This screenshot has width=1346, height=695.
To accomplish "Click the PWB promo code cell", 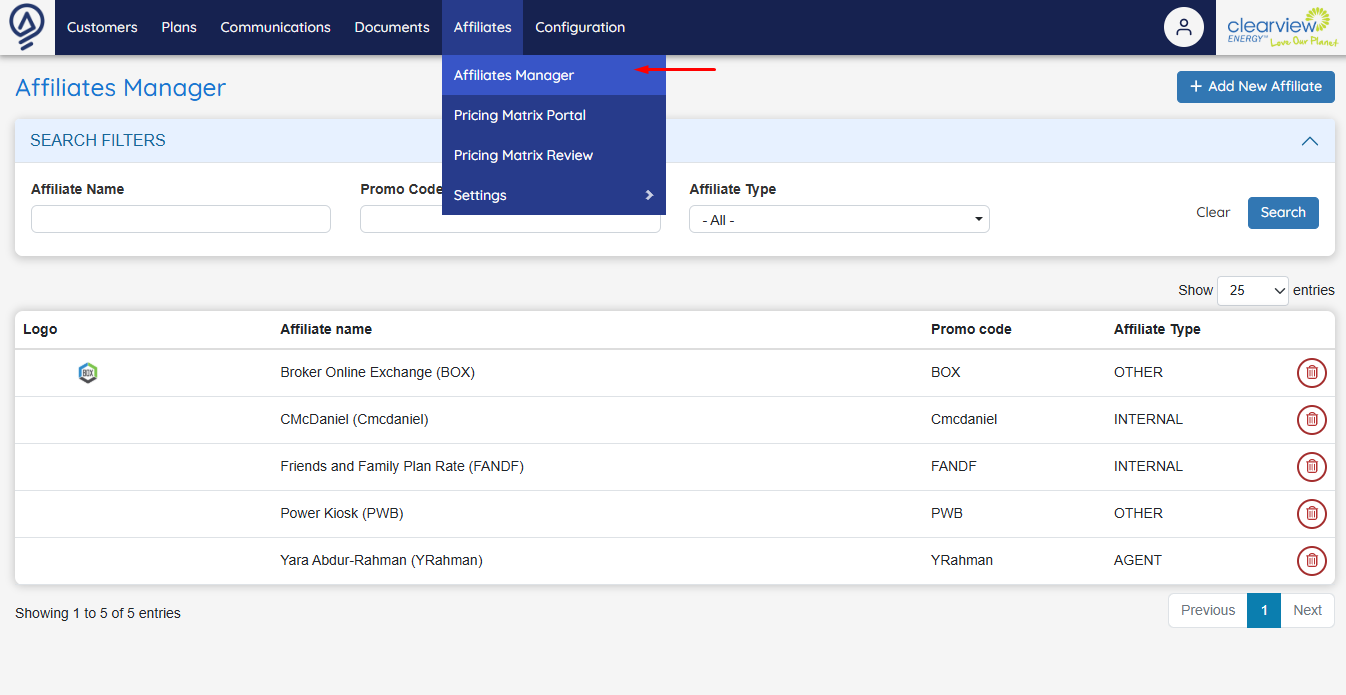I will [947, 513].
